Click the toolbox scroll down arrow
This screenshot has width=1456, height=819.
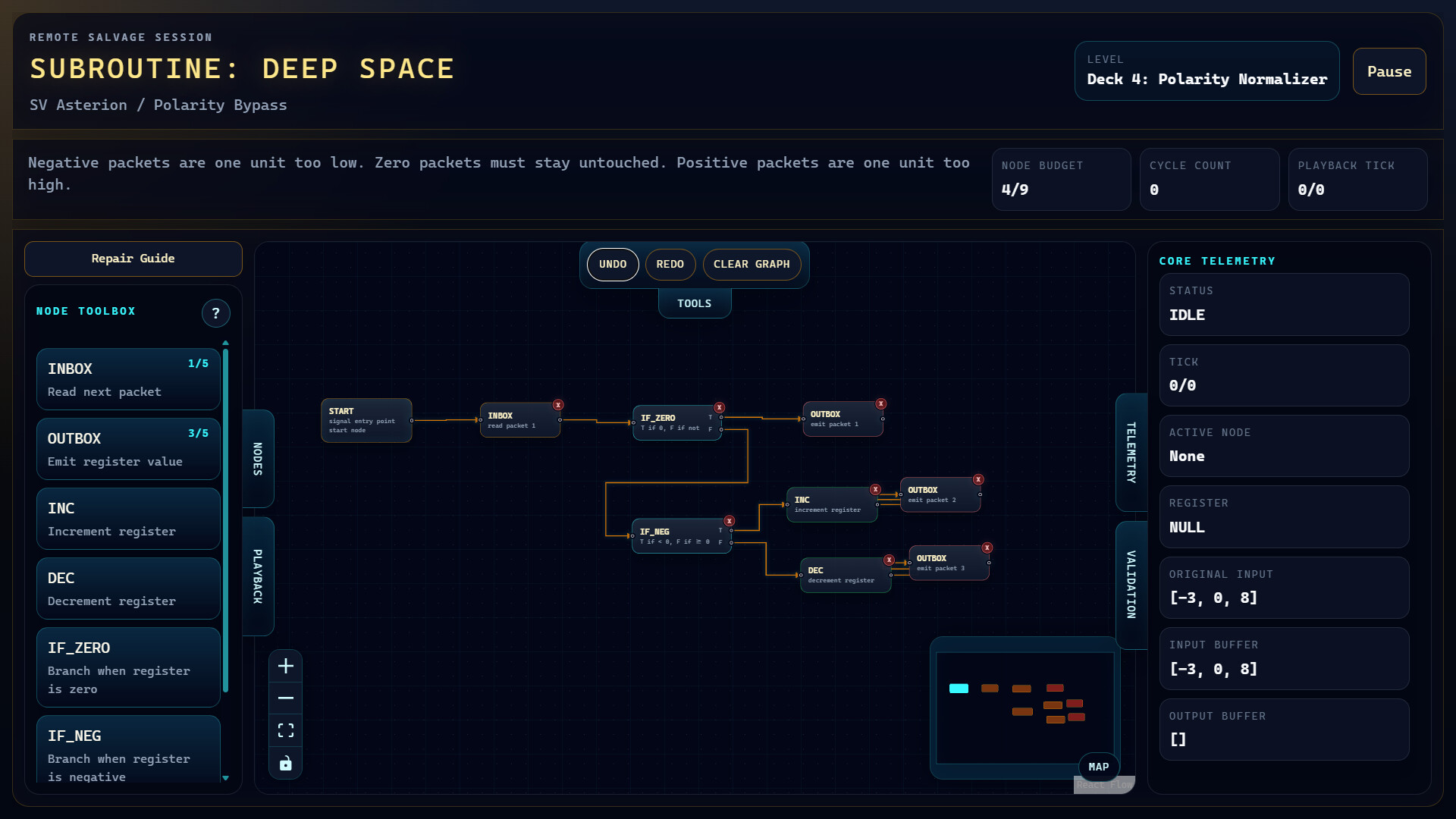[x=225, y=778]
